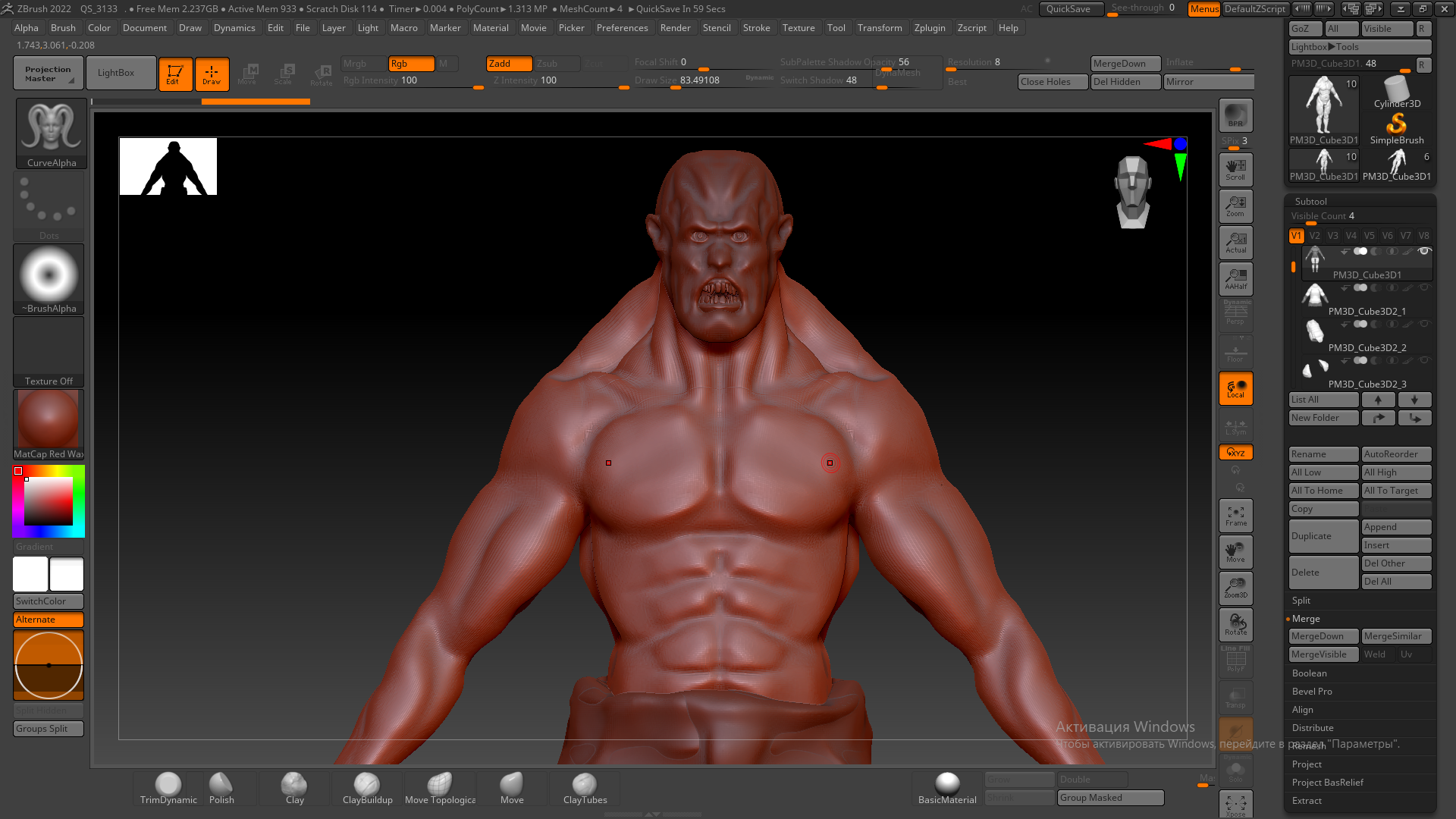Expand the Boolean section
The height and width of the screenshot is (819, 1456).
pyautogui.click(x=1309, y=673)
